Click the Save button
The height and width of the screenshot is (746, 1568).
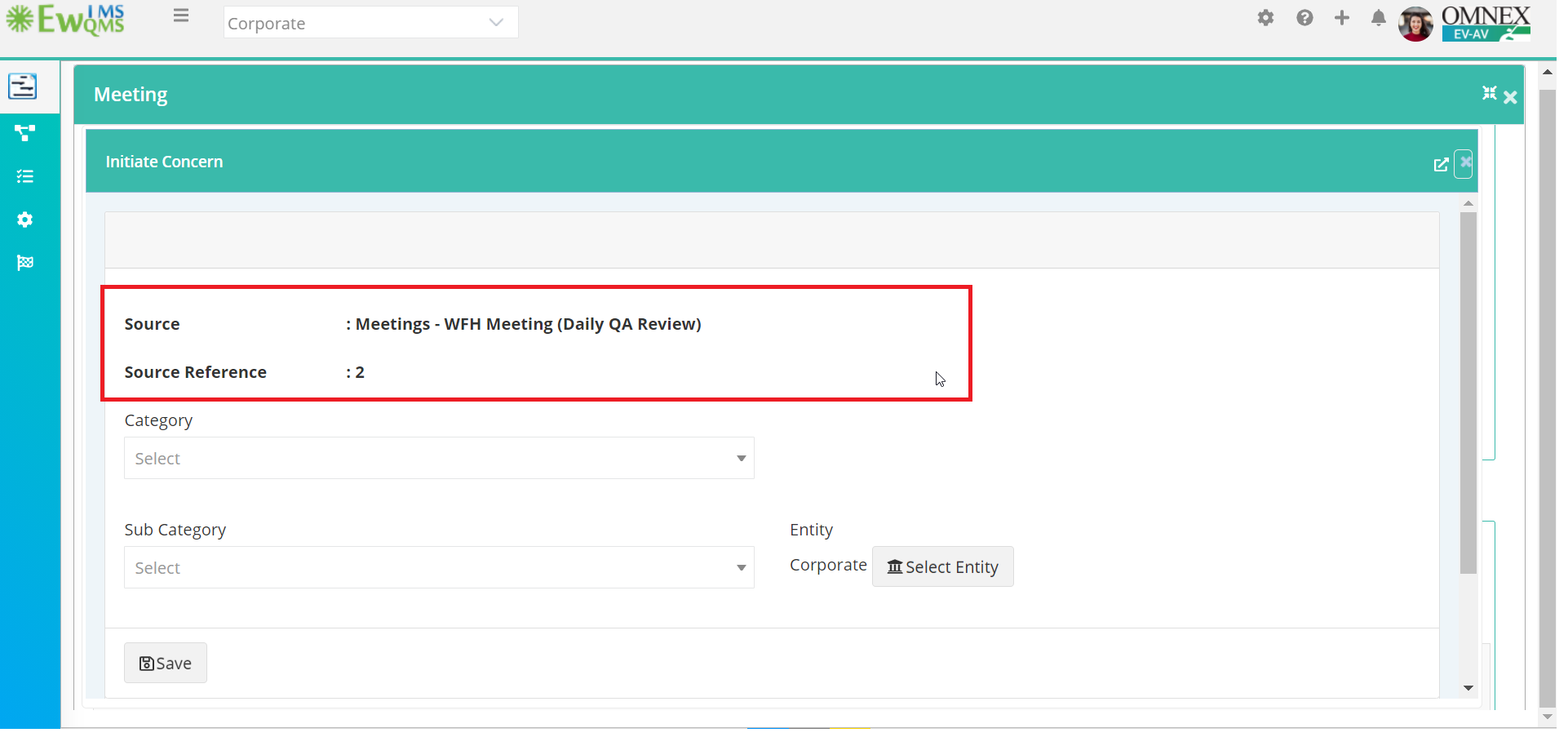pyautogui.click(x=166, y=663)
